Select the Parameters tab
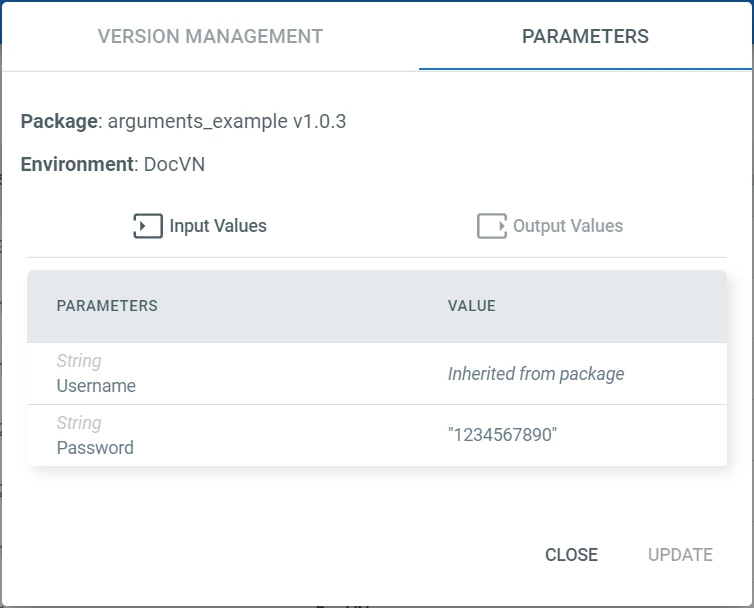754x608 pixels. coord(585,37)
